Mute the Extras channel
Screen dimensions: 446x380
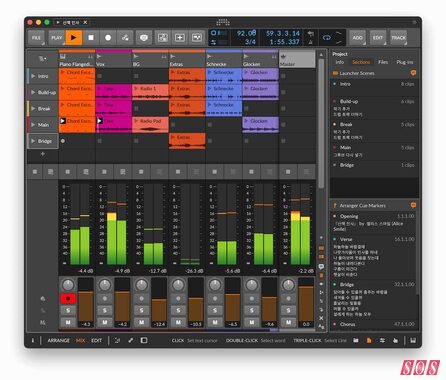(178, 322)
